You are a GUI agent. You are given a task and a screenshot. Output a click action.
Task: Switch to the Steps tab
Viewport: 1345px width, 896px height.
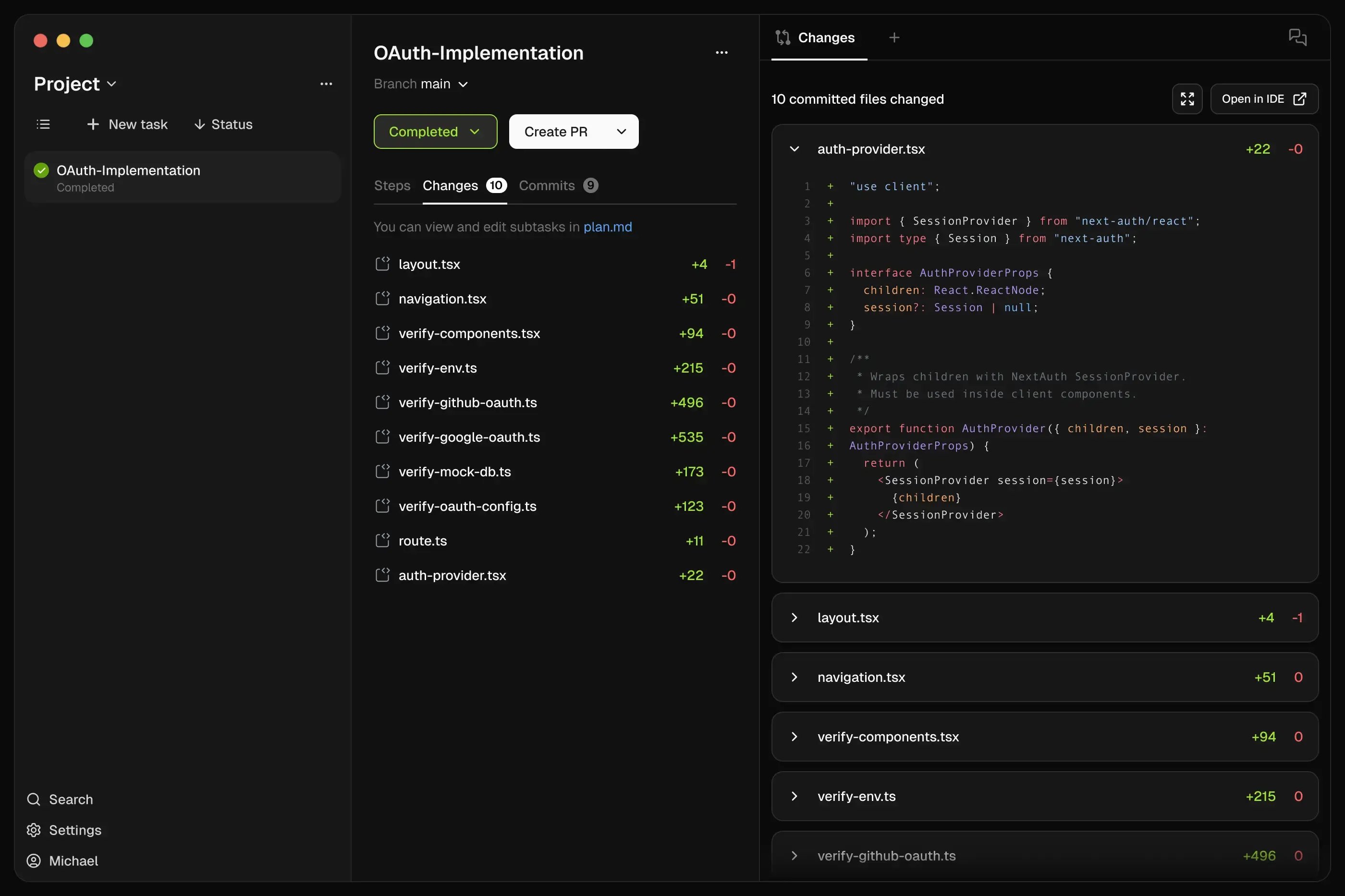tap(391, 186)
